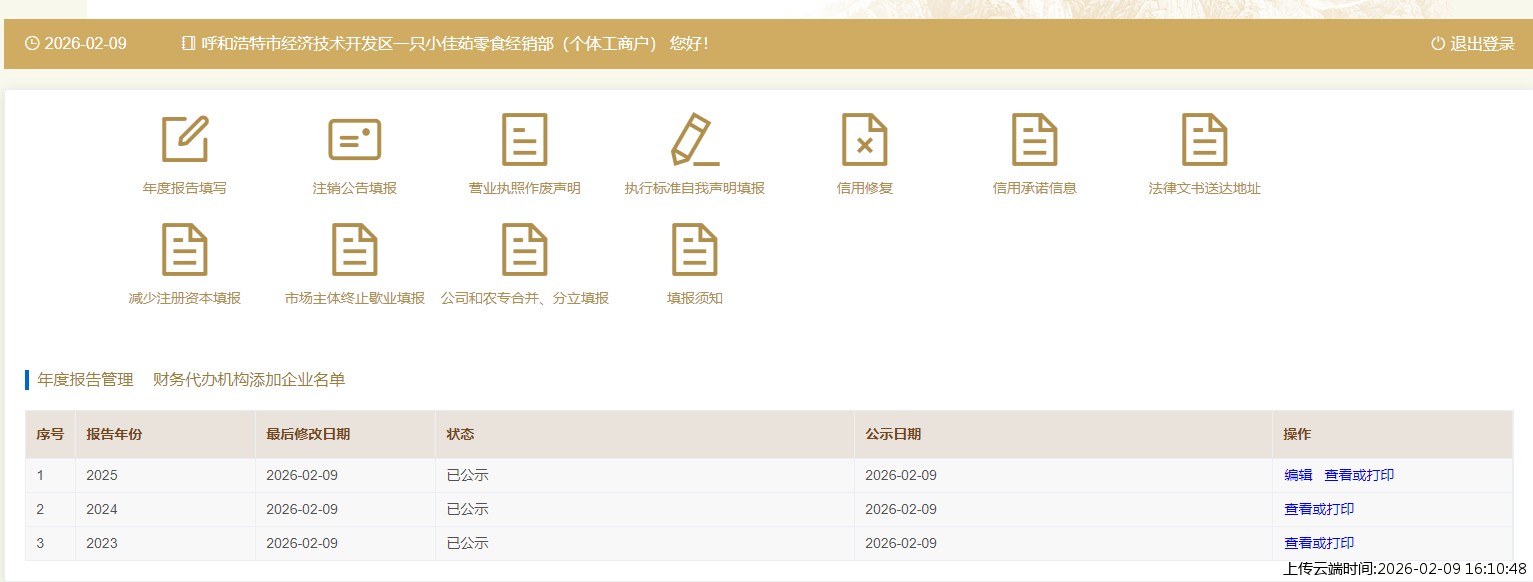Switch to 财务代办机构添加企业名单 tab
The height and width of the screenshot is (582, 1533).
tap(249, 380)
